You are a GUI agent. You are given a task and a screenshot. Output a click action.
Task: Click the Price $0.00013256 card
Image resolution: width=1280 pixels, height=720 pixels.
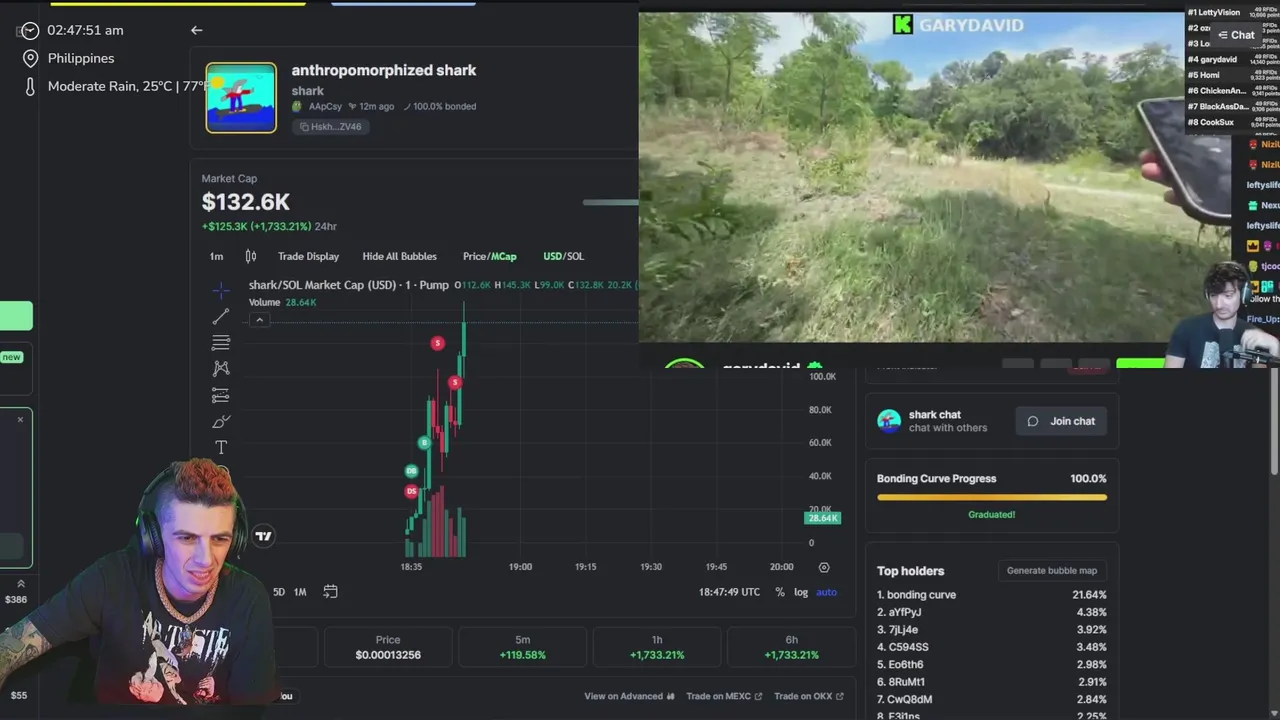pyautogui.click(x=388, y=647)
